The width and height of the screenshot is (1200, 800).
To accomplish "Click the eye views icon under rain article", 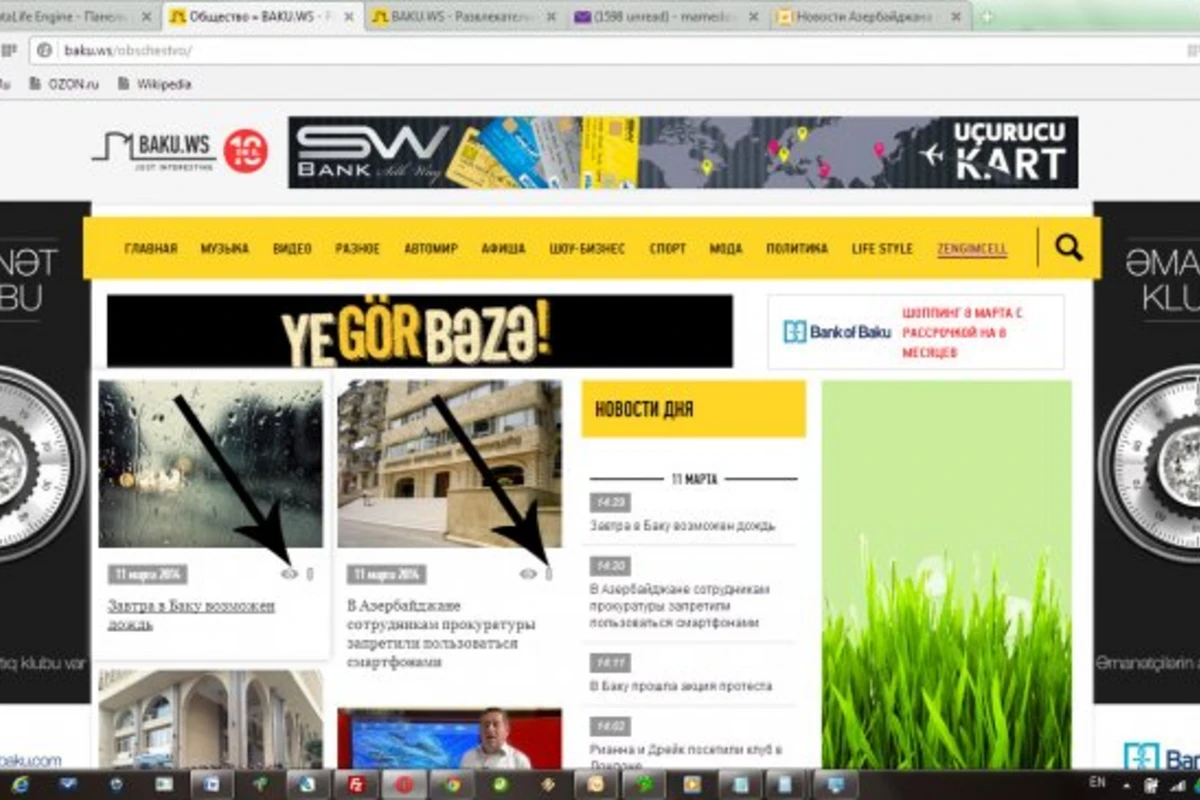I will (x=289, y=574).
